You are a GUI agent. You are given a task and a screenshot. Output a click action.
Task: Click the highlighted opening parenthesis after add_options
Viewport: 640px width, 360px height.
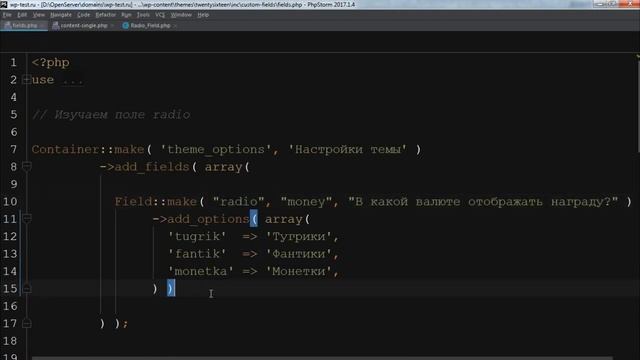click(x=254, y=219)
